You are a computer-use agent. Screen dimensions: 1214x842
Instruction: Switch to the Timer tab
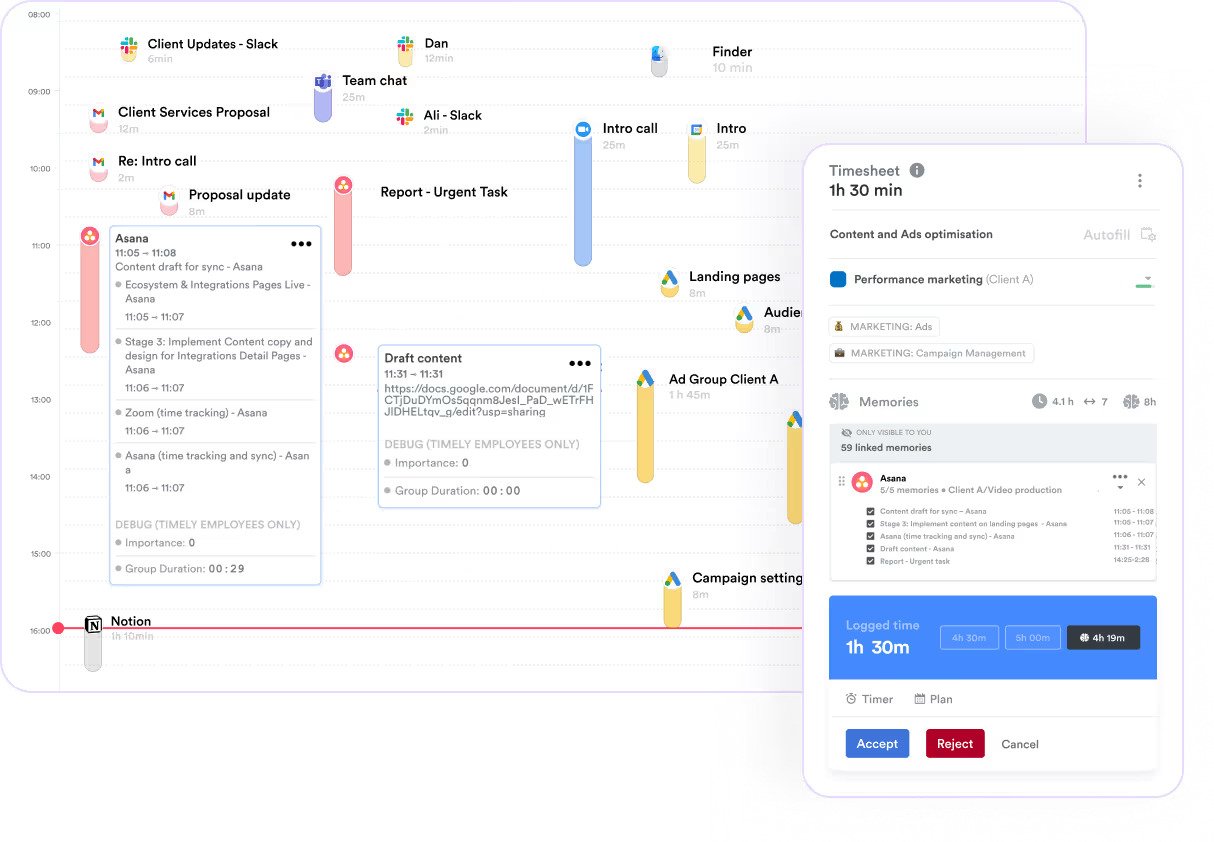(x=869, y=699)
